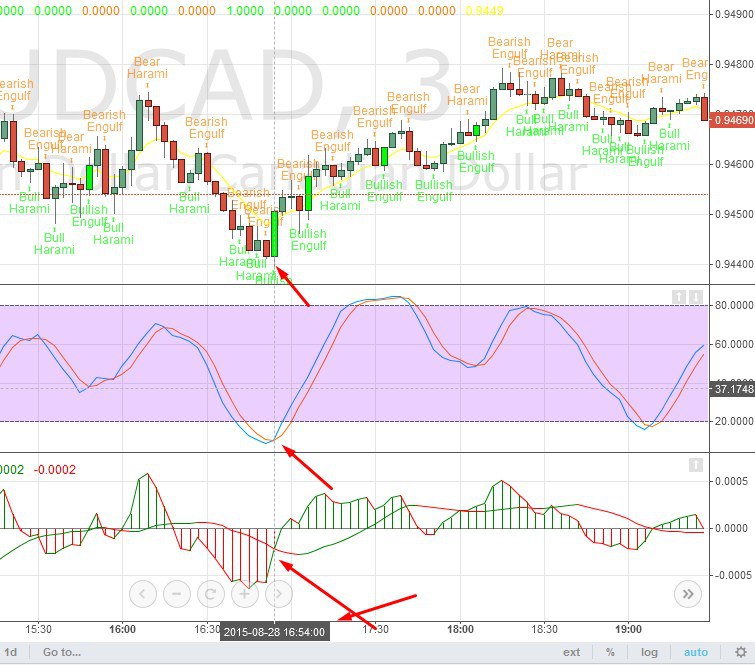Screen dimensions: 755x665
Task: Click the 2015-08-28 16:54:00 time marker
Action: coord(275,632)
